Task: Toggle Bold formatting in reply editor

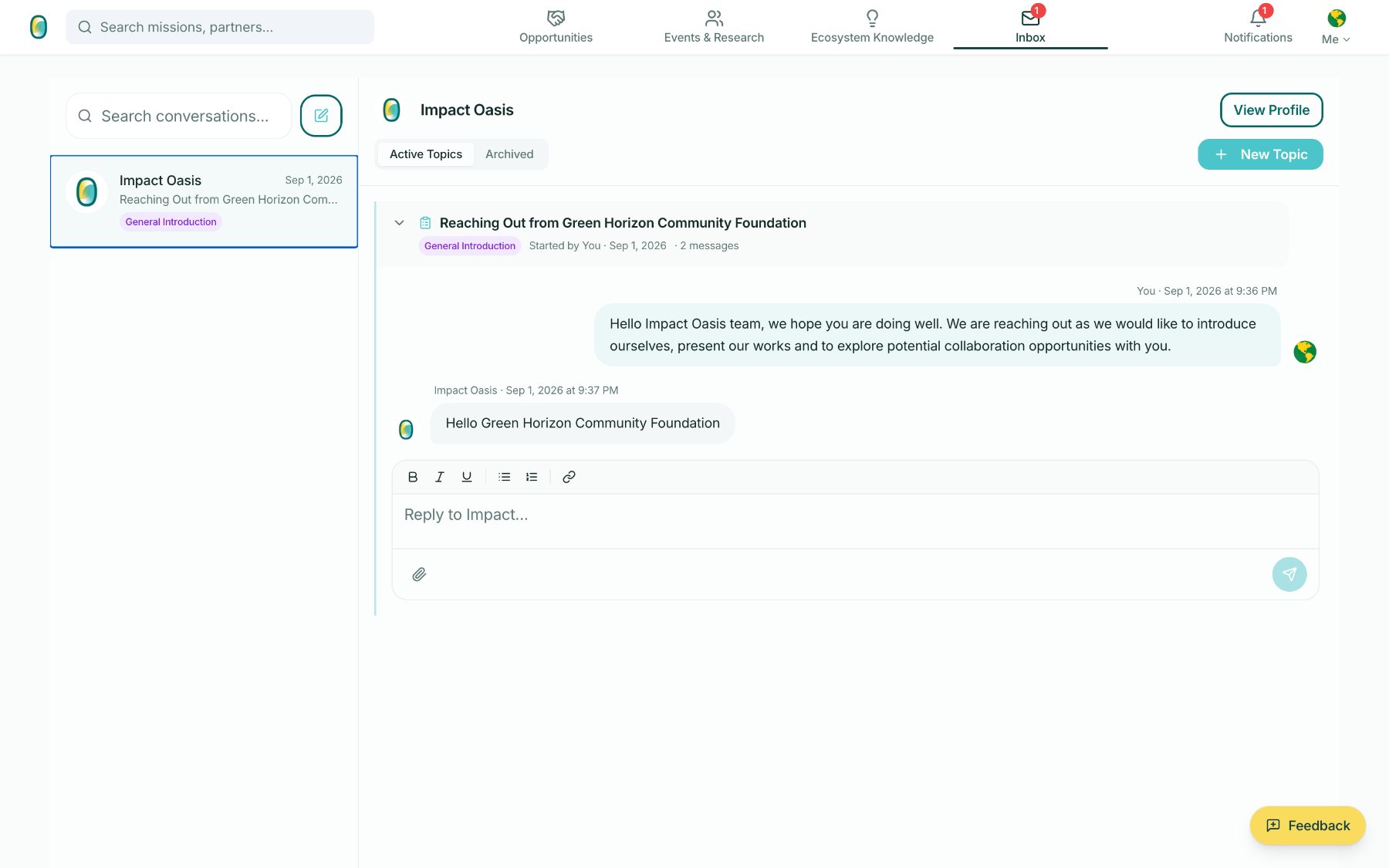Action: pos(413,477)
